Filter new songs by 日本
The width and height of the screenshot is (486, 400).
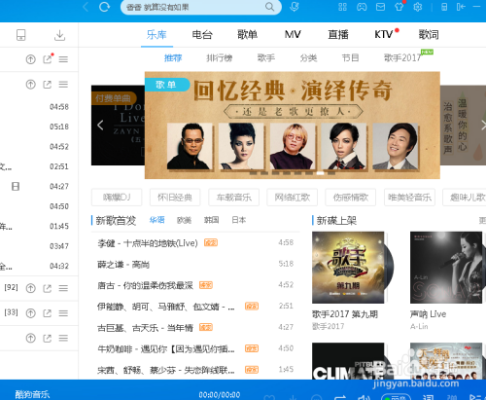pos(239,220)
